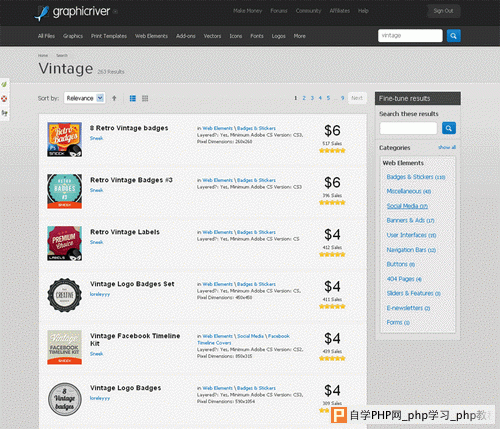Click the Forums link

coord(279,11)
